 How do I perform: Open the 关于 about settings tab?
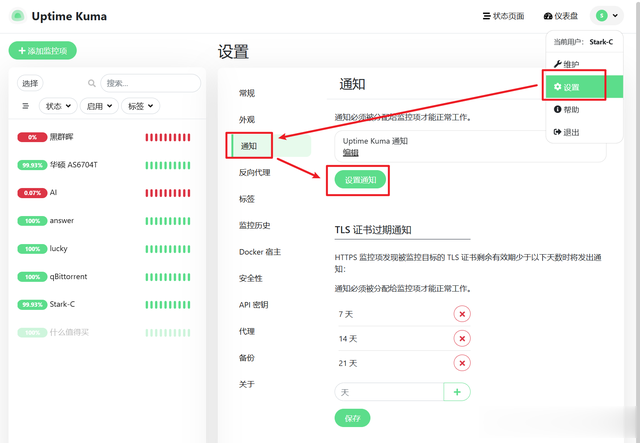[x=247, y=384]
